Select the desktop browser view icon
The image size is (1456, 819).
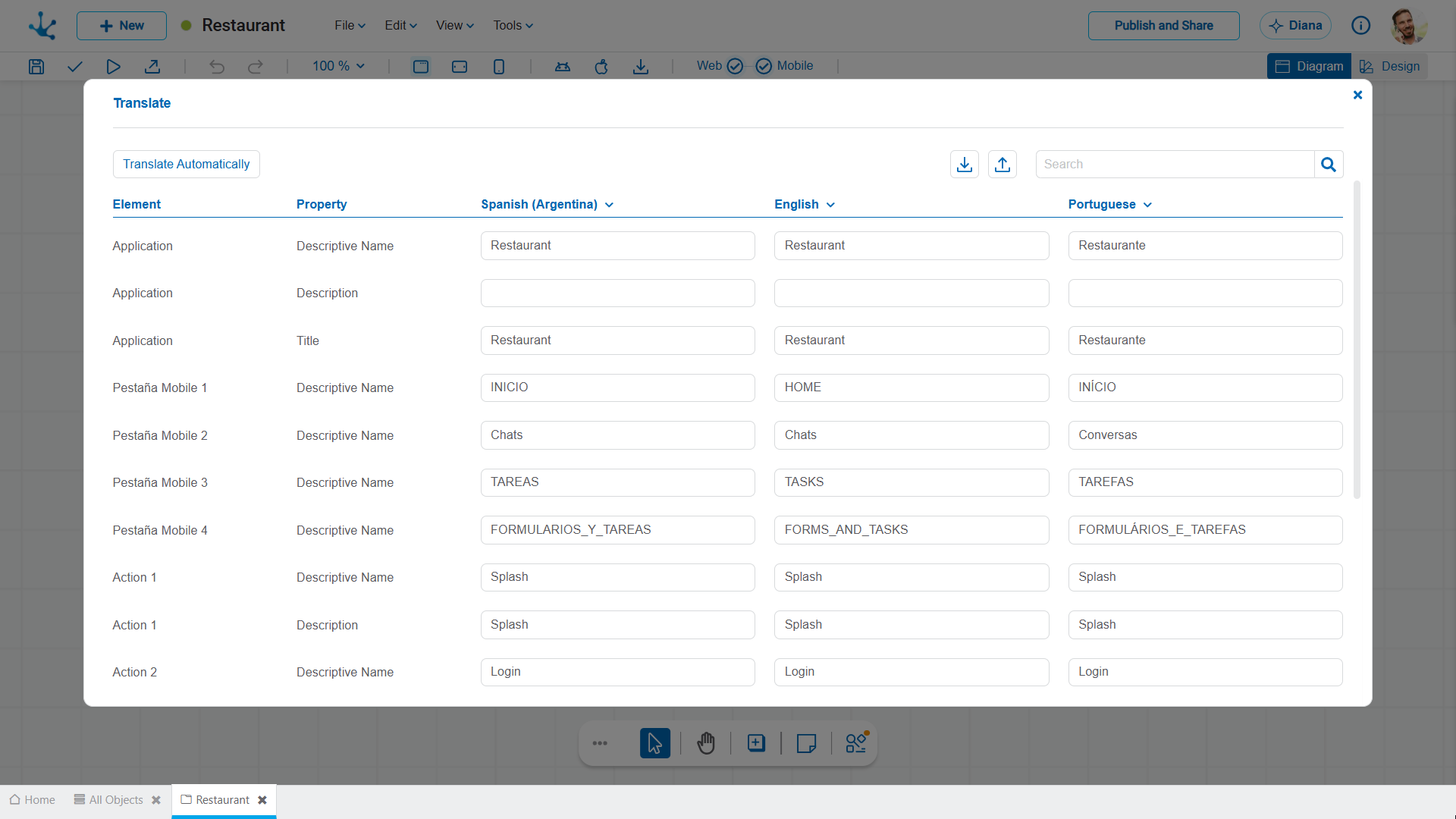click(421, 67)
